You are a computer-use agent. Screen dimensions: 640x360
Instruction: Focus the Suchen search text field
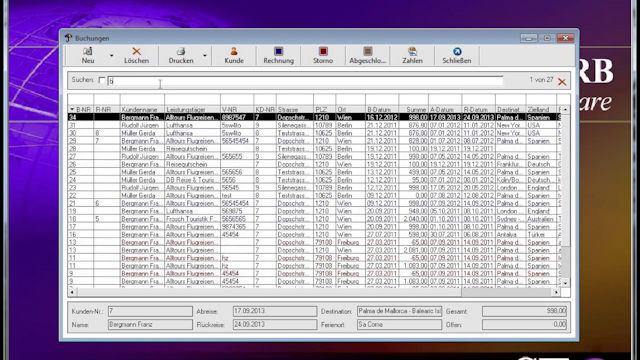point(305,81)
